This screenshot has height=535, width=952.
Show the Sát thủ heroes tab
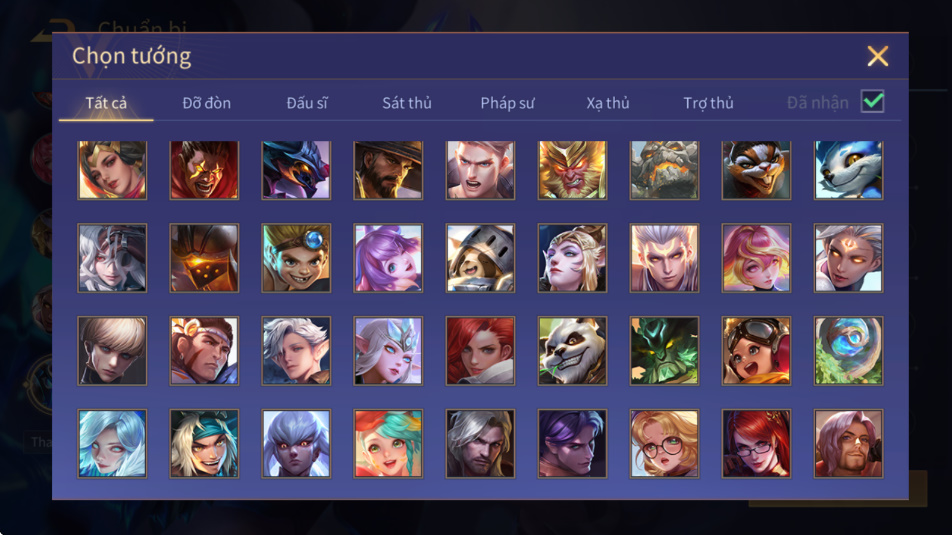click(407, 103)
